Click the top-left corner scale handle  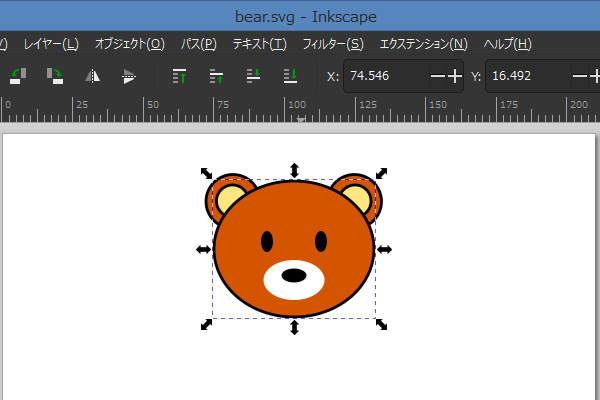click(206, 173)
